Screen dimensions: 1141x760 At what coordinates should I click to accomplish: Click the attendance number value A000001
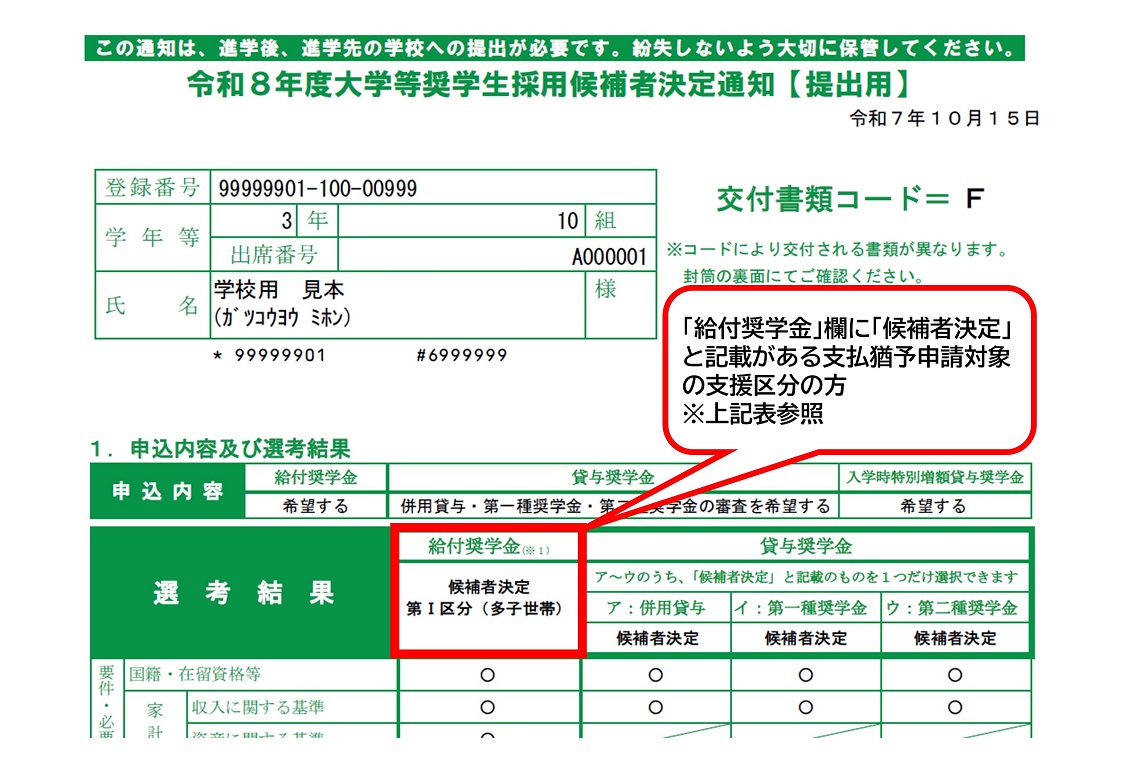[x=609, y=256]
